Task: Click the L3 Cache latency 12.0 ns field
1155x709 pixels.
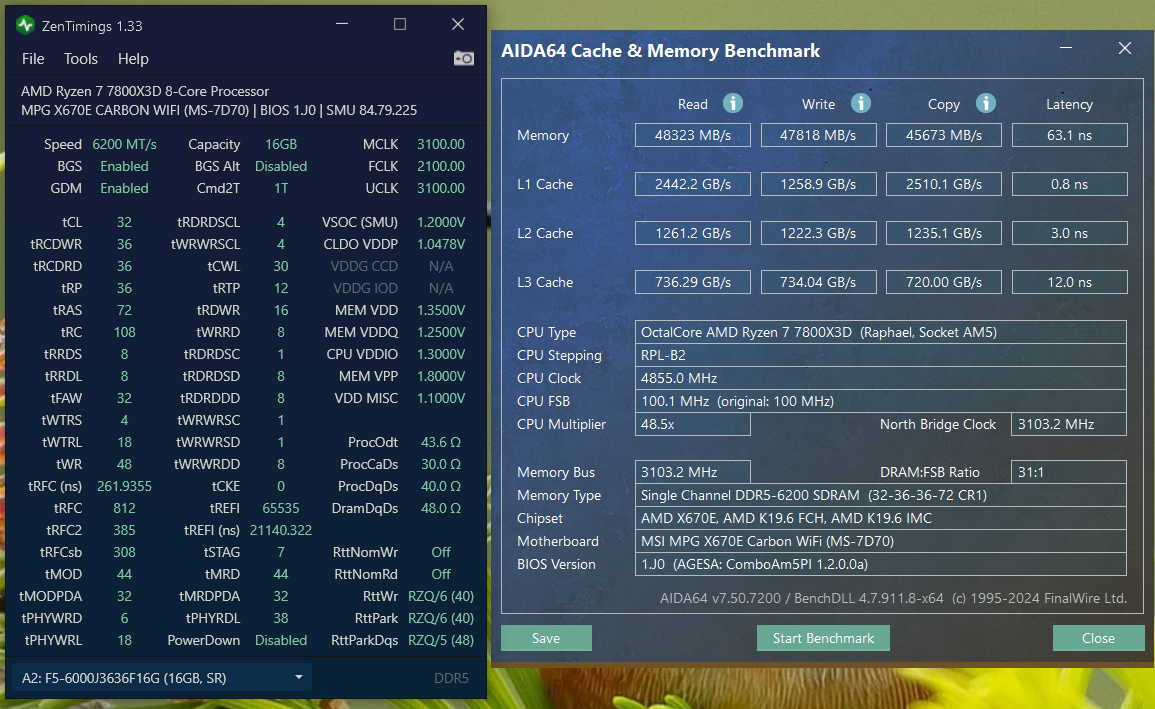Action: point(1070,282)
